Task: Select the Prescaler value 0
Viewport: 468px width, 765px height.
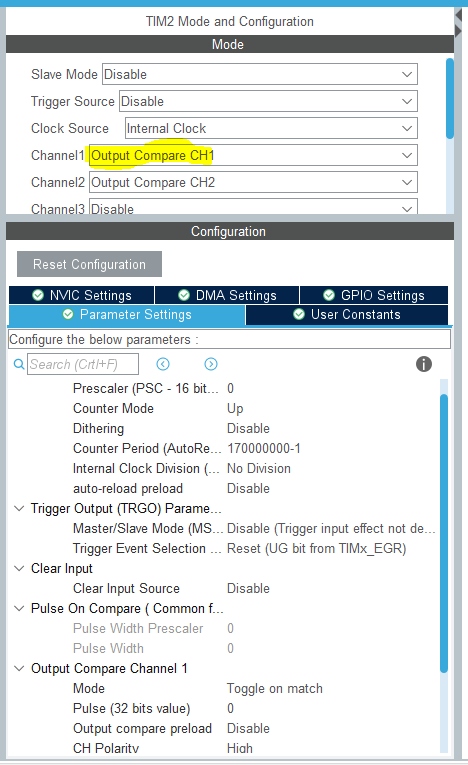Action: (x=230, y=388)
